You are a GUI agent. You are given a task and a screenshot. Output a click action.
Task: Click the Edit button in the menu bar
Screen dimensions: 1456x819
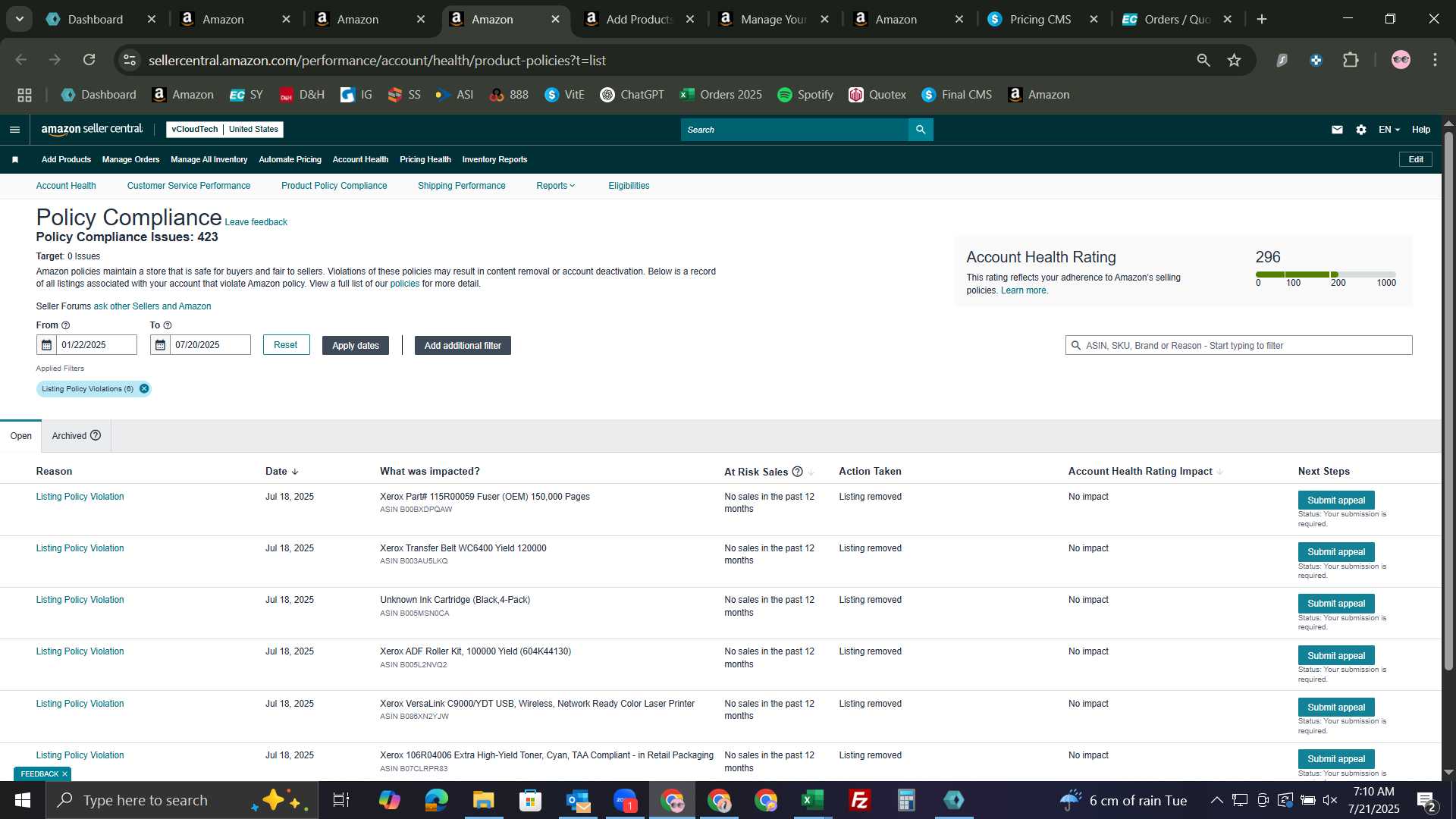click(1415, 159)
